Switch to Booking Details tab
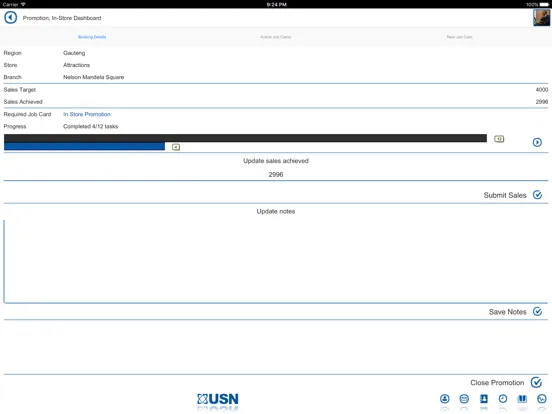 tap(92, 37)
